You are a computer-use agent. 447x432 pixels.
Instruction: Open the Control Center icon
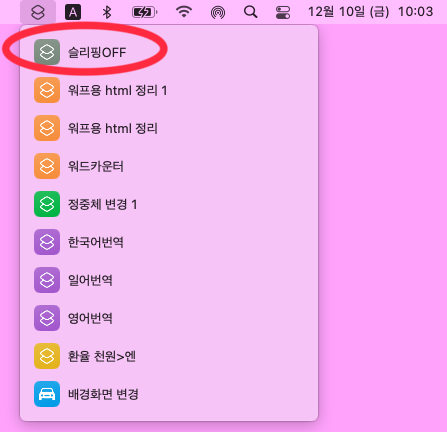point(283,13)
